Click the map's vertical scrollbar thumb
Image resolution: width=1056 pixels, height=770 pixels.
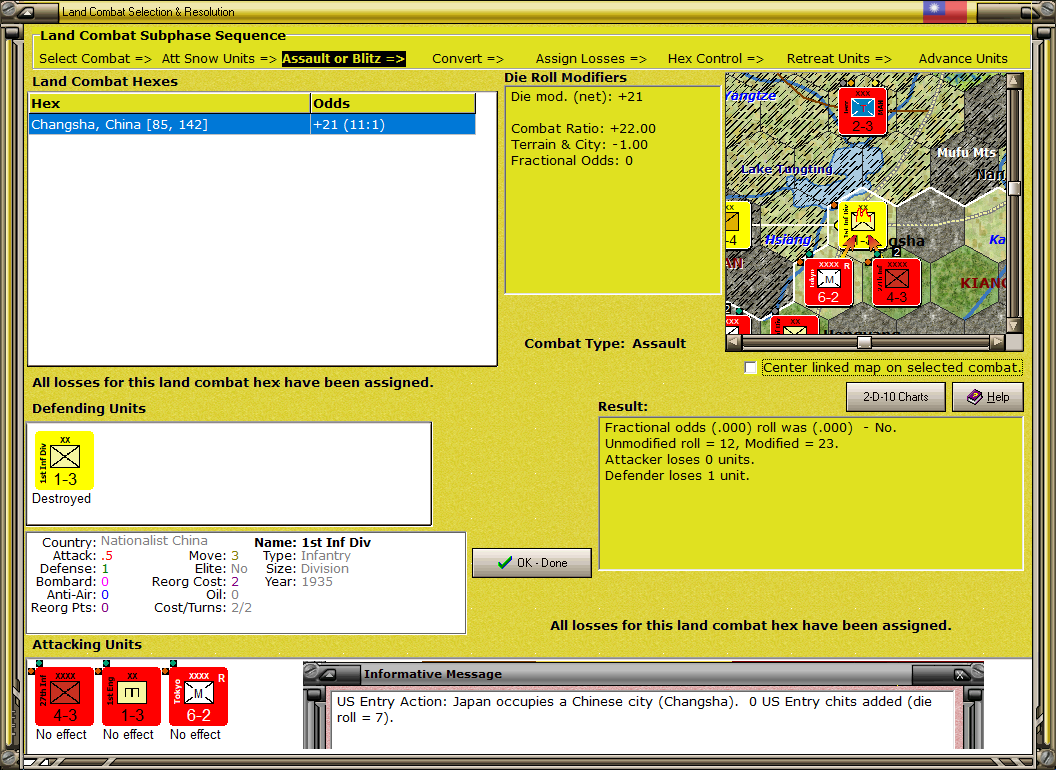[1014, 188]
